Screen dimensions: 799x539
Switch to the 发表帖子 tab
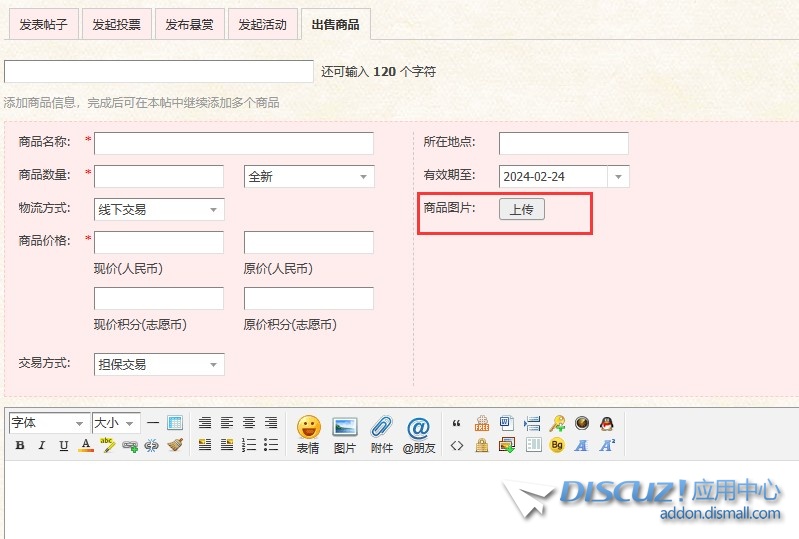pyautogui.click(x=43, y=24)
